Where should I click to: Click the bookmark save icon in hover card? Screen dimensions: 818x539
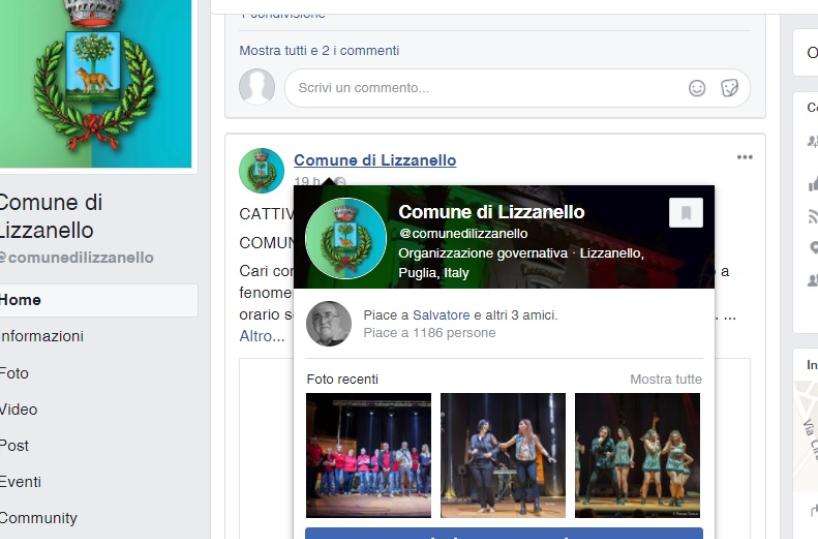pos(685,212)
